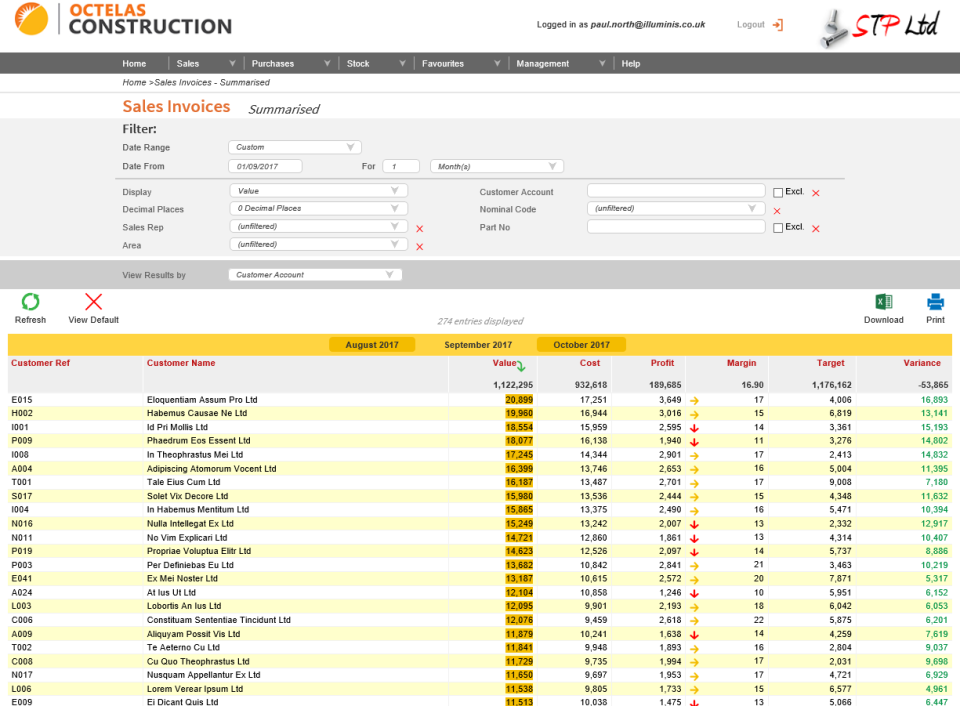
Task: Click the Print printer icon
Action: click(935, 301)
